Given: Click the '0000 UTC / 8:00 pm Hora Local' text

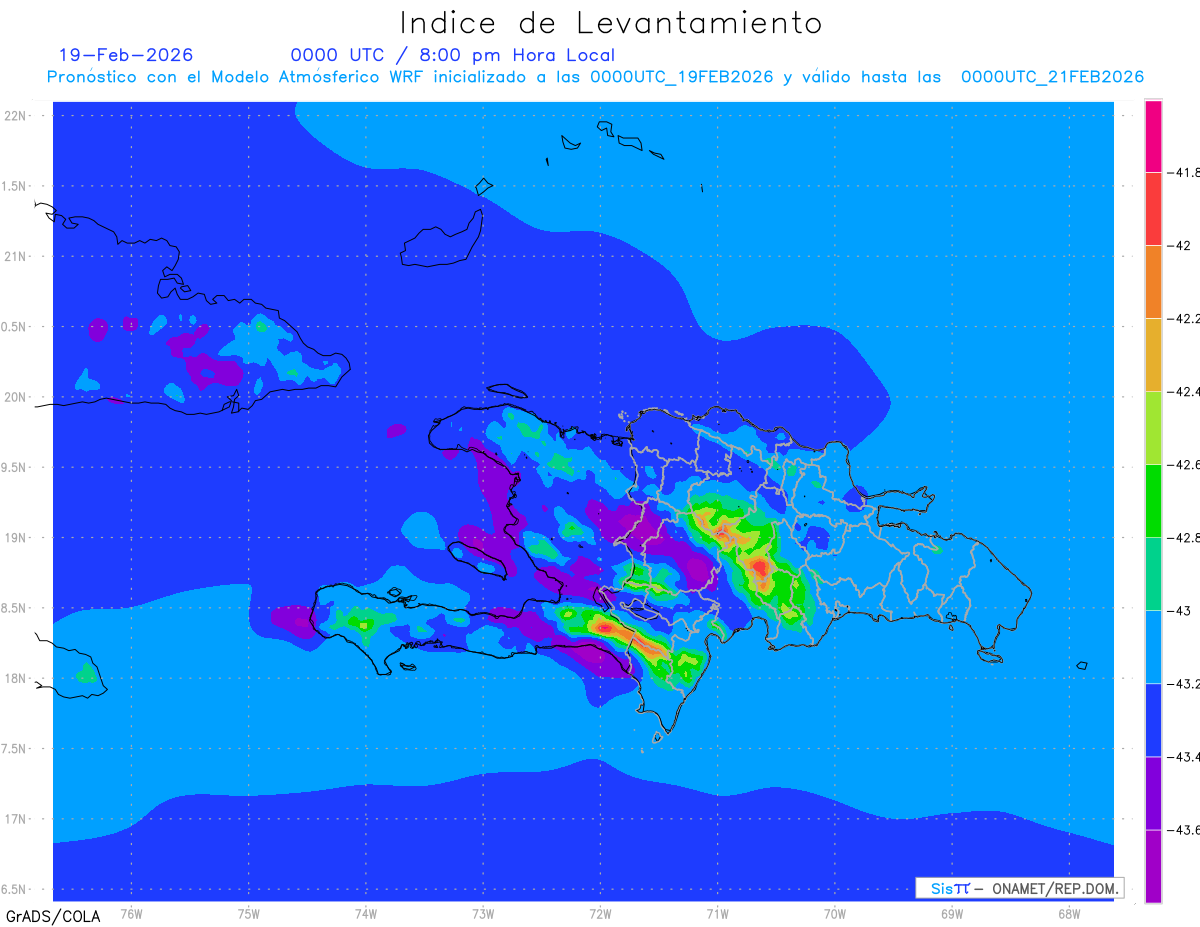Looking at the screenshot, I should point(453,55).
